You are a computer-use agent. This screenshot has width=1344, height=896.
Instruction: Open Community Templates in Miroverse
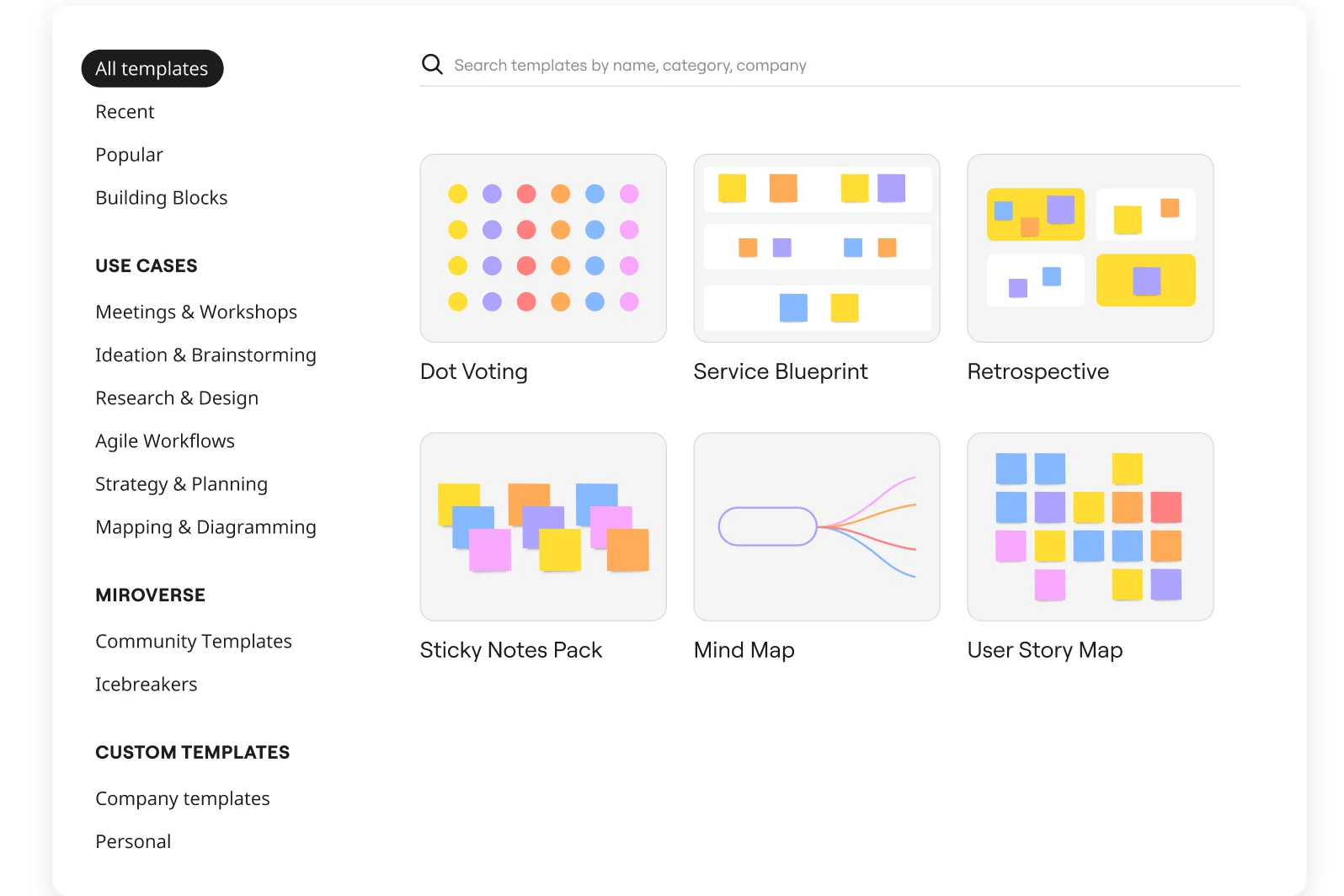point(194,642)
